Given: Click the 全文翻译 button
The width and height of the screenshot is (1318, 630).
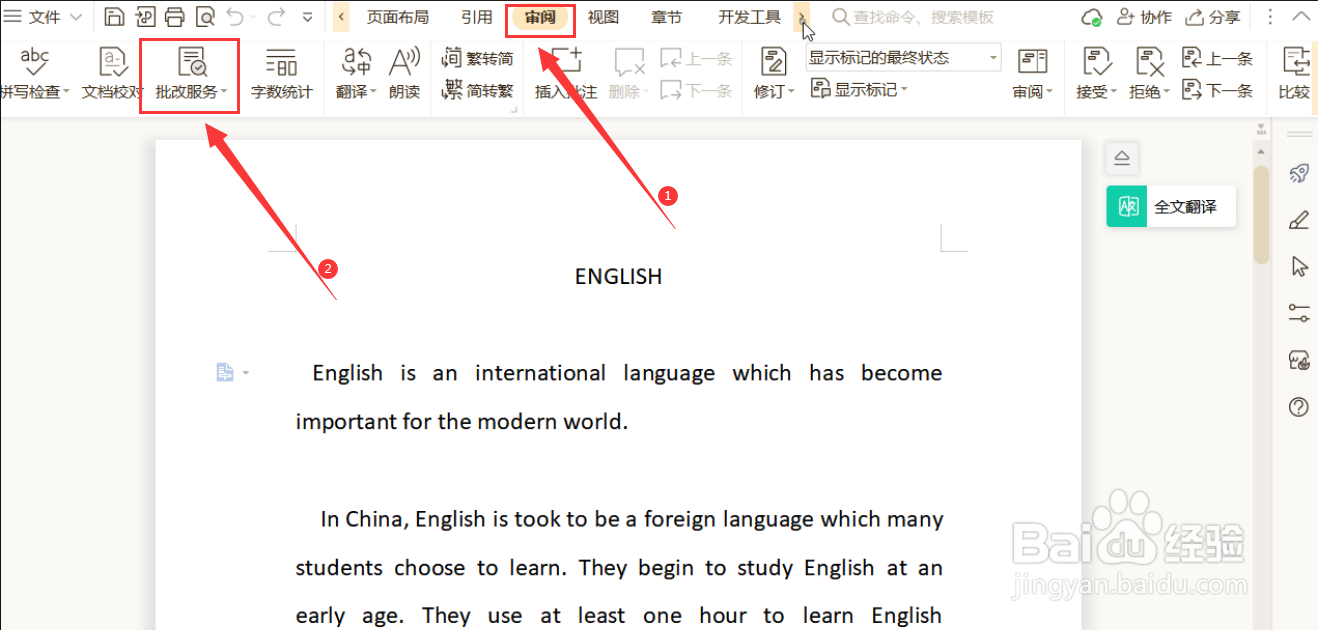Looking at the screenshot, I should point(1171,207).
